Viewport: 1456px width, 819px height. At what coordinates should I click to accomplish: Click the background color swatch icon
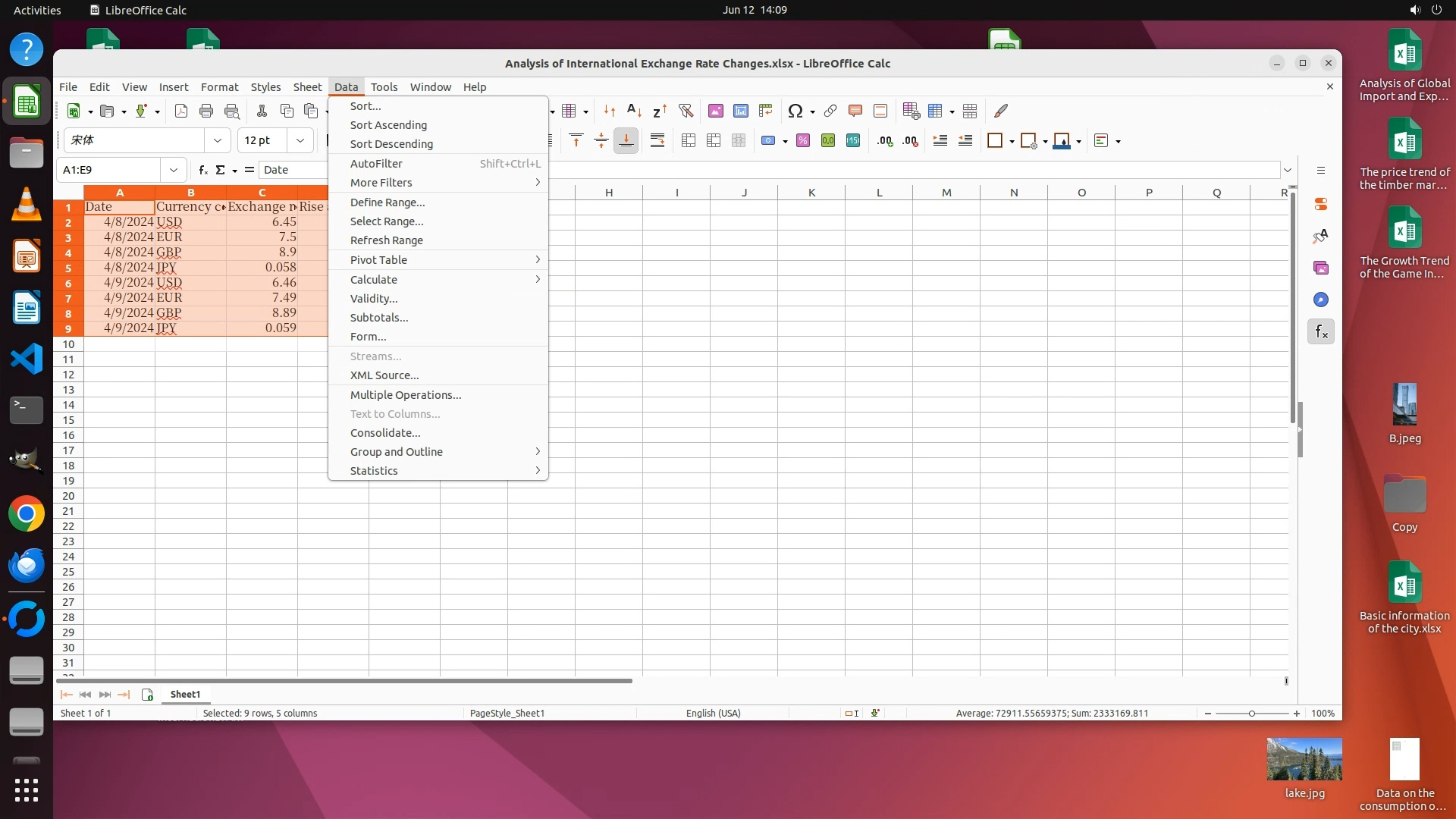[x=1062, y=140]
